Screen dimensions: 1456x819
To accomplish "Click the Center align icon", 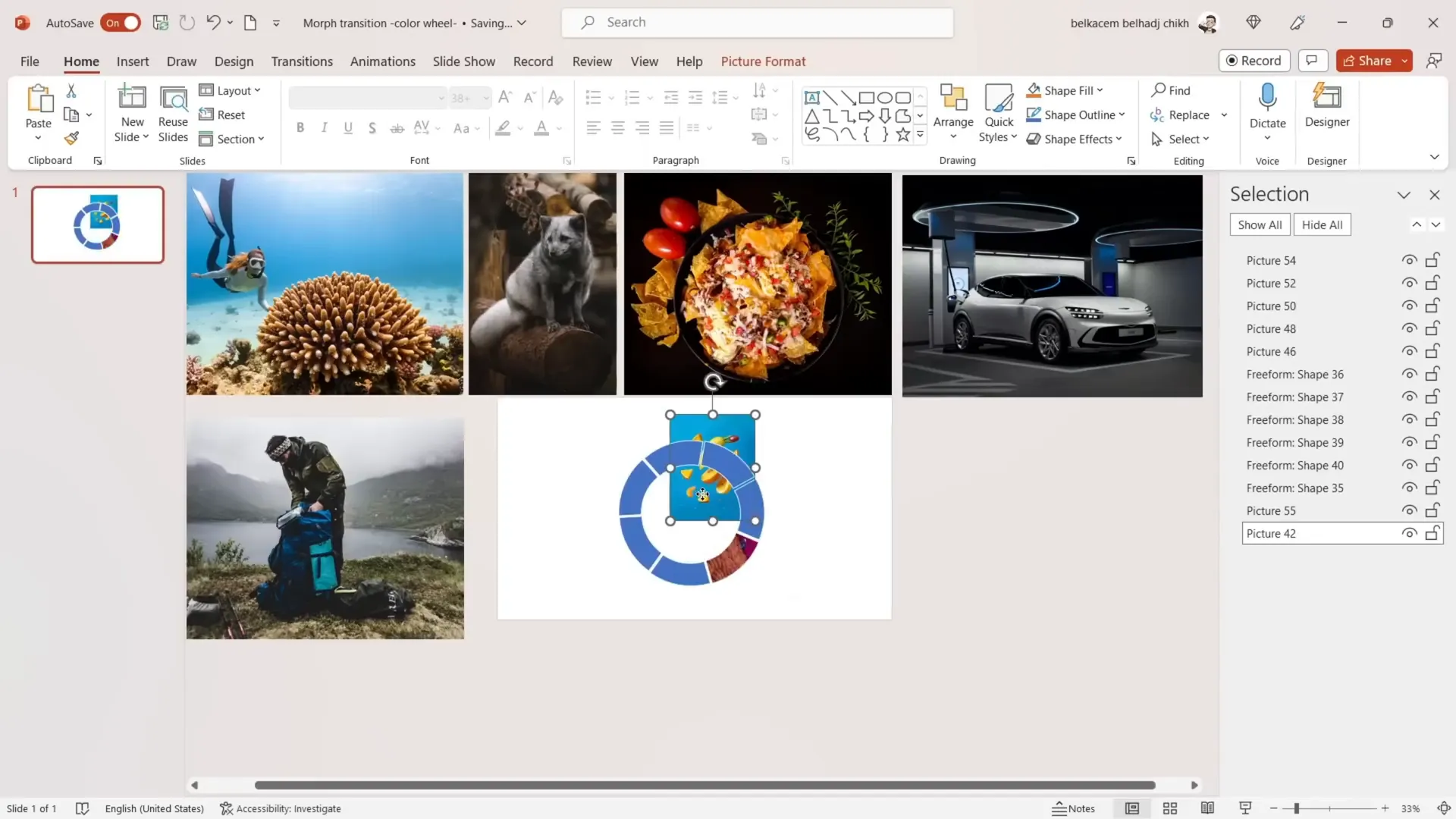I will click(618, 128).
